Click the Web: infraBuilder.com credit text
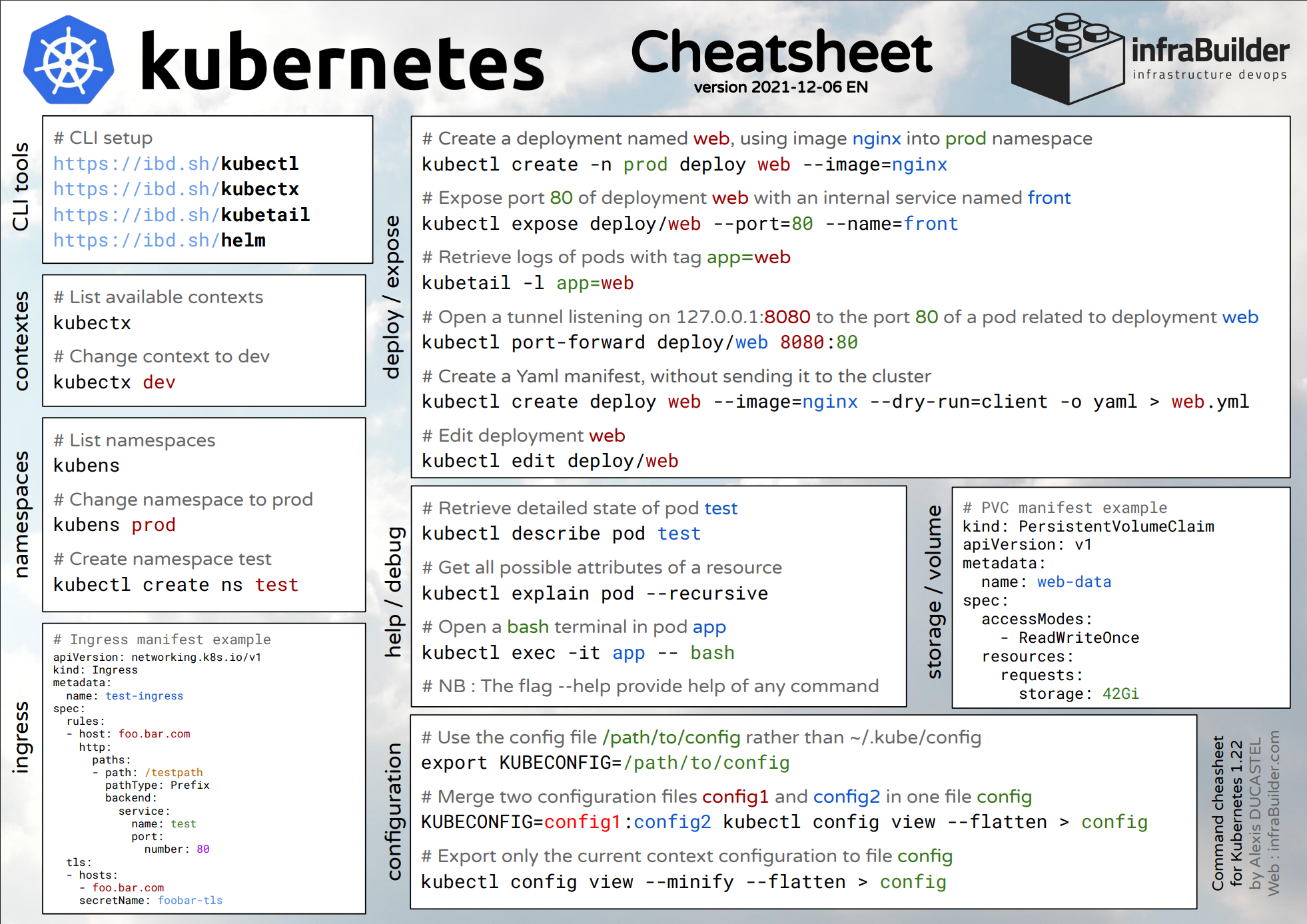The image size is (1307, 924). click(x=1273, y=813)
